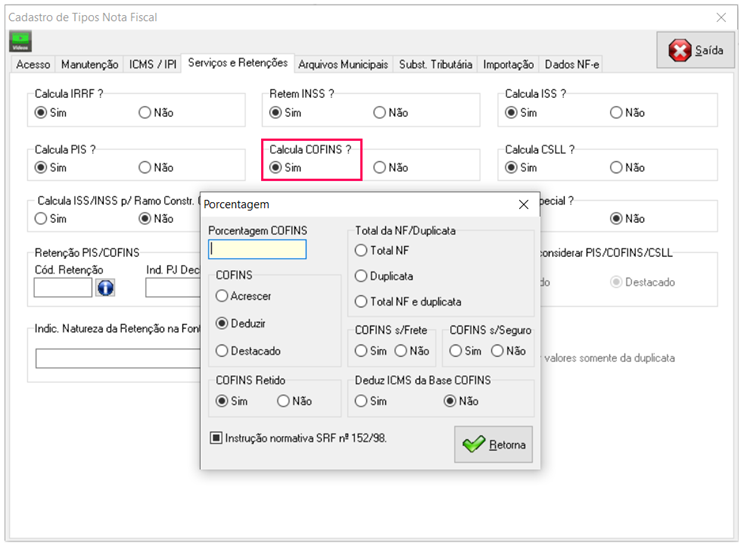Image resolution: width=744 pixels, height=549 pixels.
Task: Switch to the ICMS / IPI tab
Action: (153, 64)
